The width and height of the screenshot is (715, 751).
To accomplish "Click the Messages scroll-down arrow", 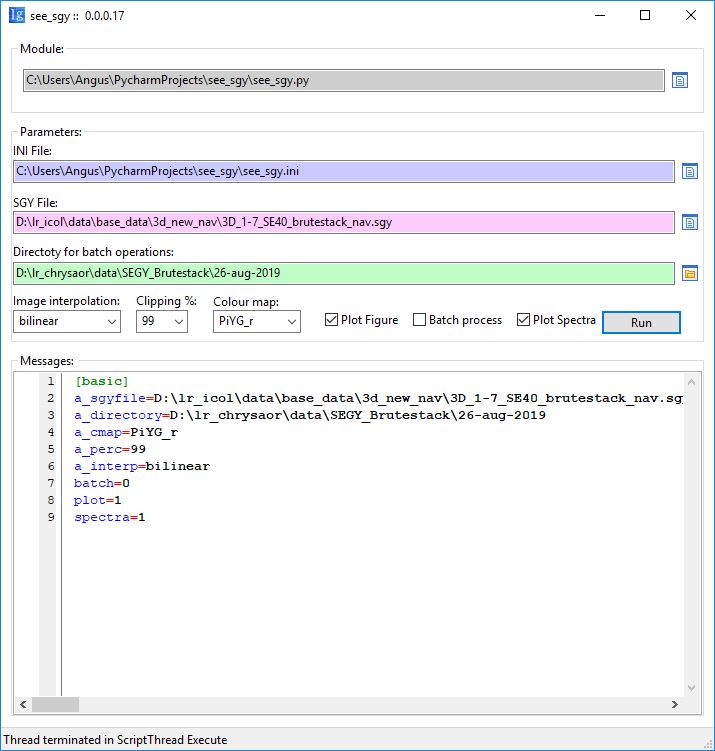I will pos(691,687).
